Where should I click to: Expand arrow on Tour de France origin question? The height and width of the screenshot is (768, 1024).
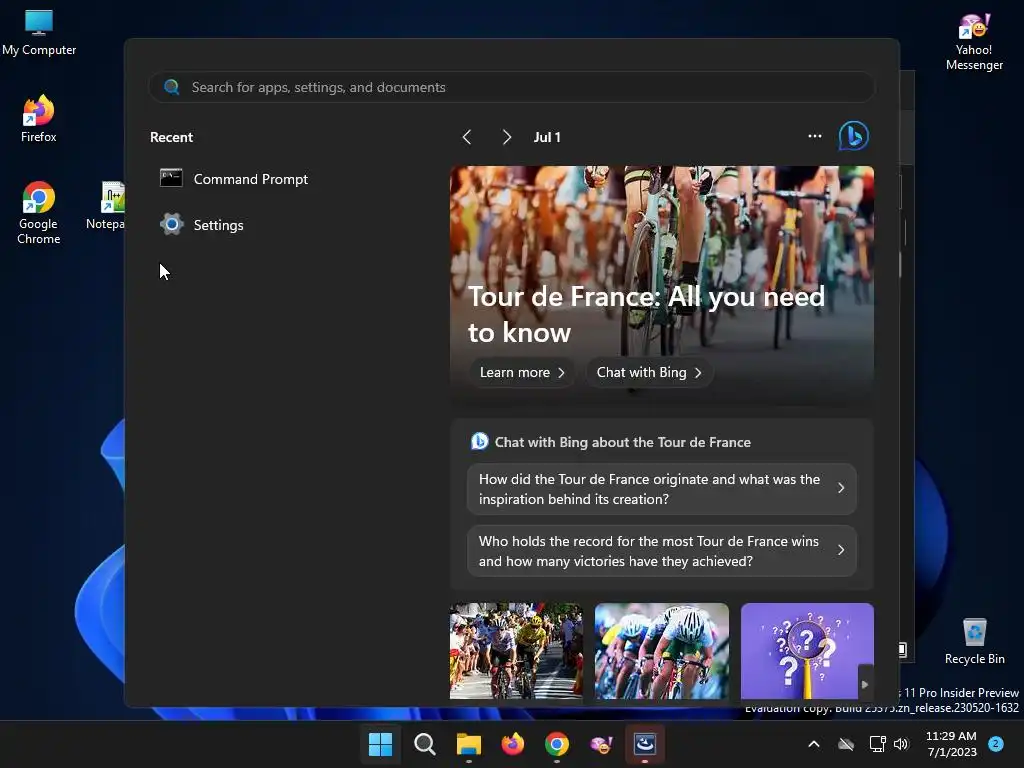point(841,488)
